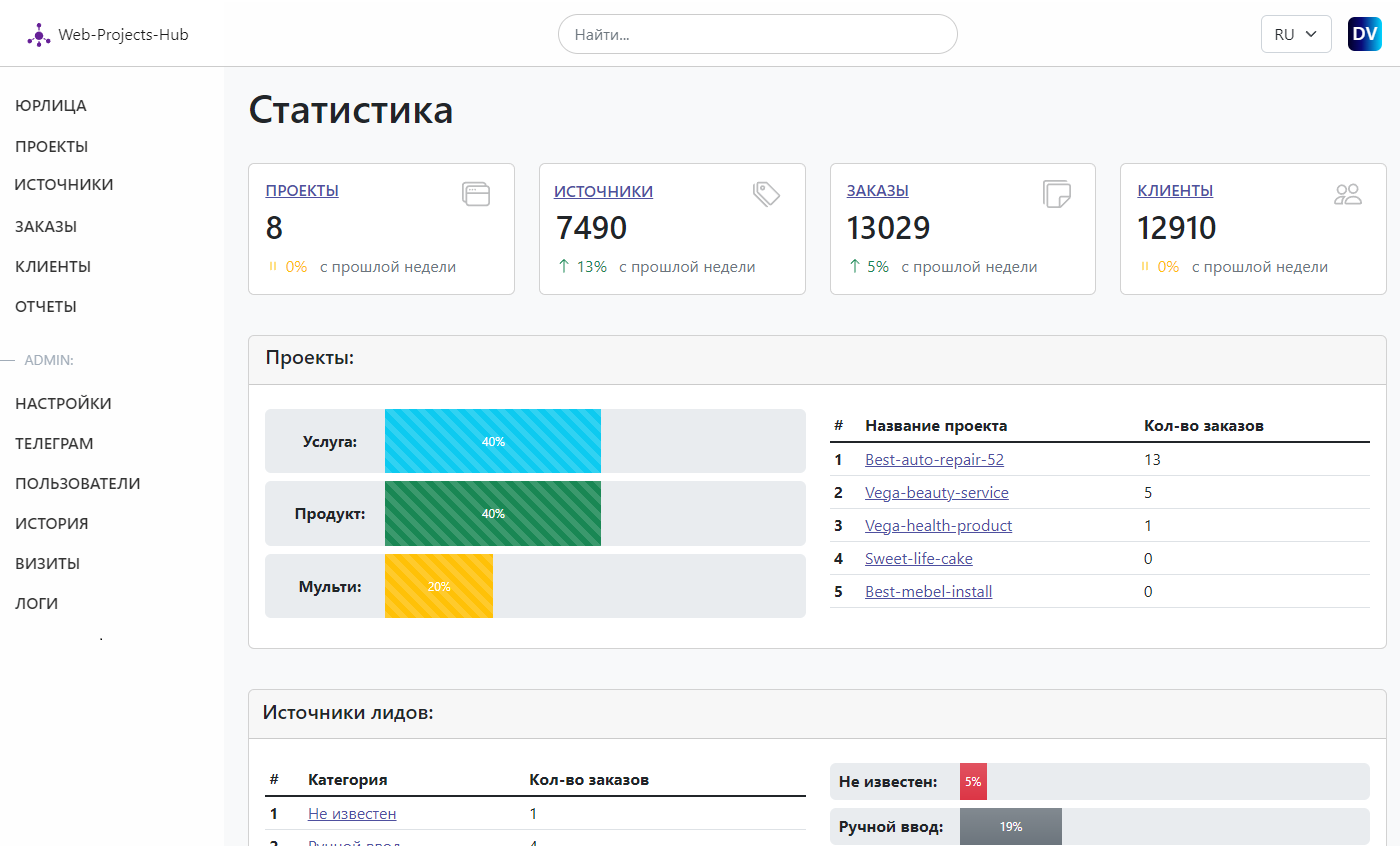Click the people icon on the КЛИЕНТЫ card
The width and height of the screenshot is (1400, 846).
coord(1348,193)
